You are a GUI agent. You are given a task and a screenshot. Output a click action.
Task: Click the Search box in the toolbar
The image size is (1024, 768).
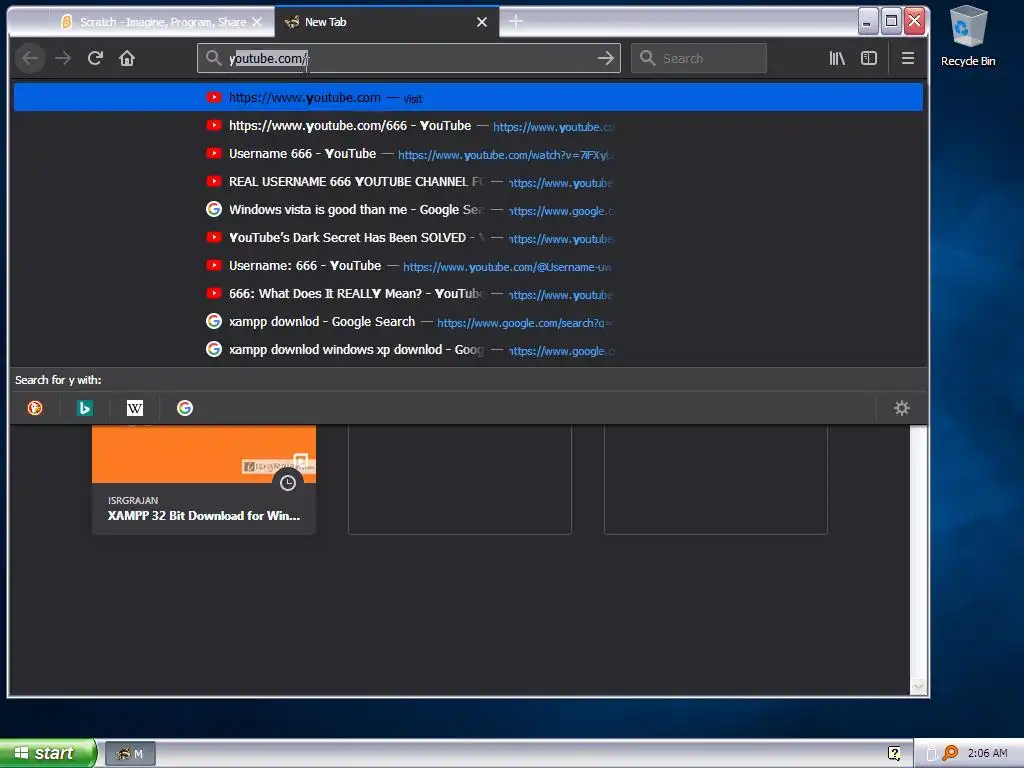(699, 58)
